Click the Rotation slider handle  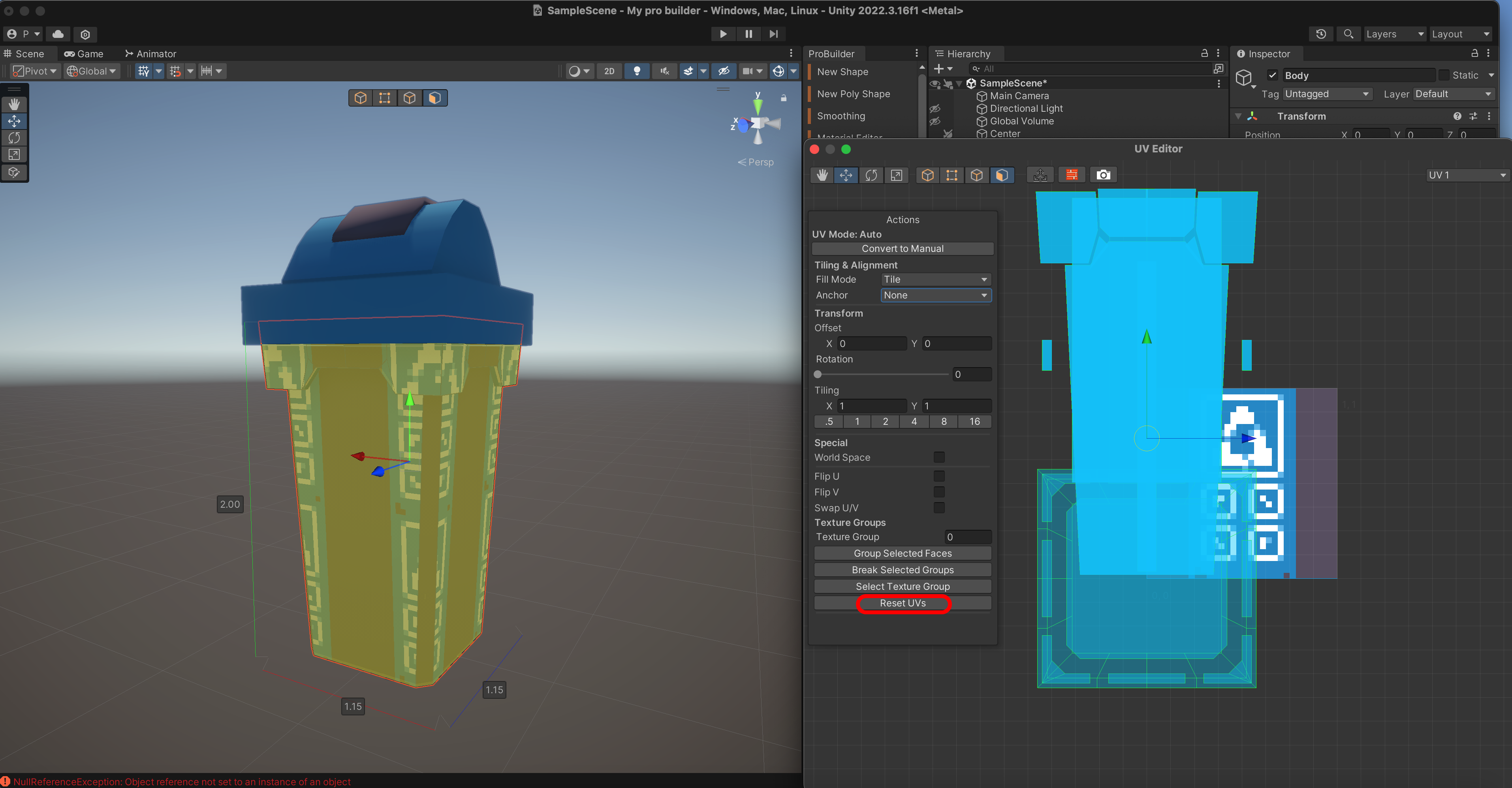[x=818, y=374]
